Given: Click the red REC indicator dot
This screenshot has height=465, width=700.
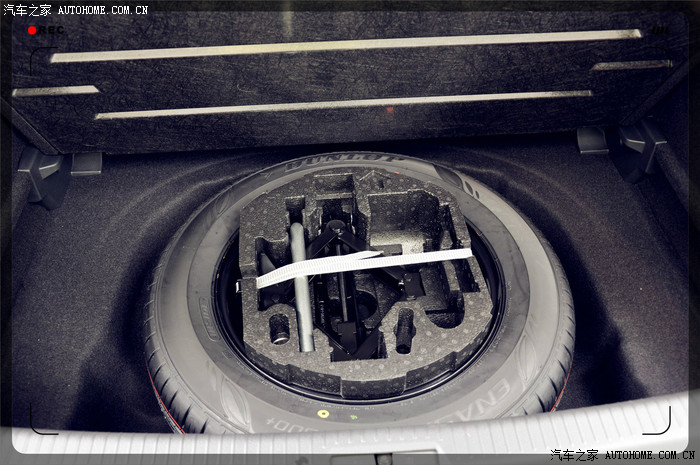Looking at the screenshot, I should 32,30.
